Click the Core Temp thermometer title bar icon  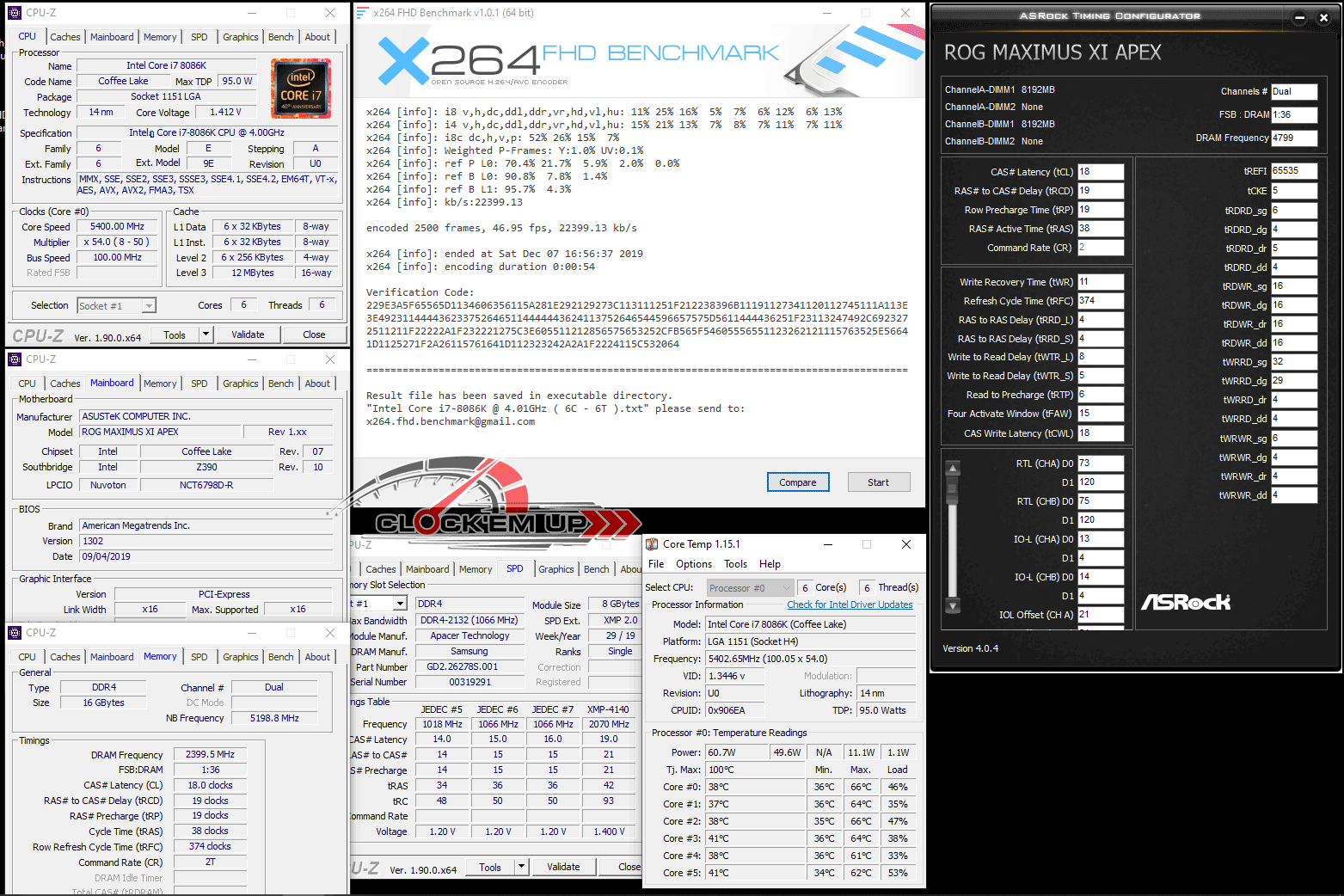[653, 544]
